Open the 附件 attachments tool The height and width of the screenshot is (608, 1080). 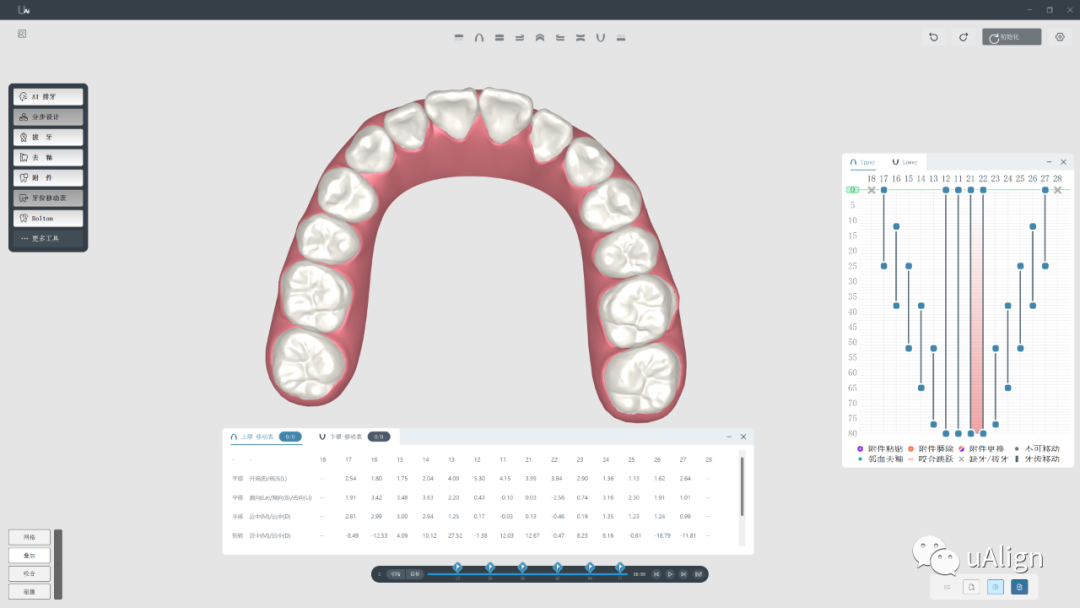pyautogui.click(x=48, y=178)
